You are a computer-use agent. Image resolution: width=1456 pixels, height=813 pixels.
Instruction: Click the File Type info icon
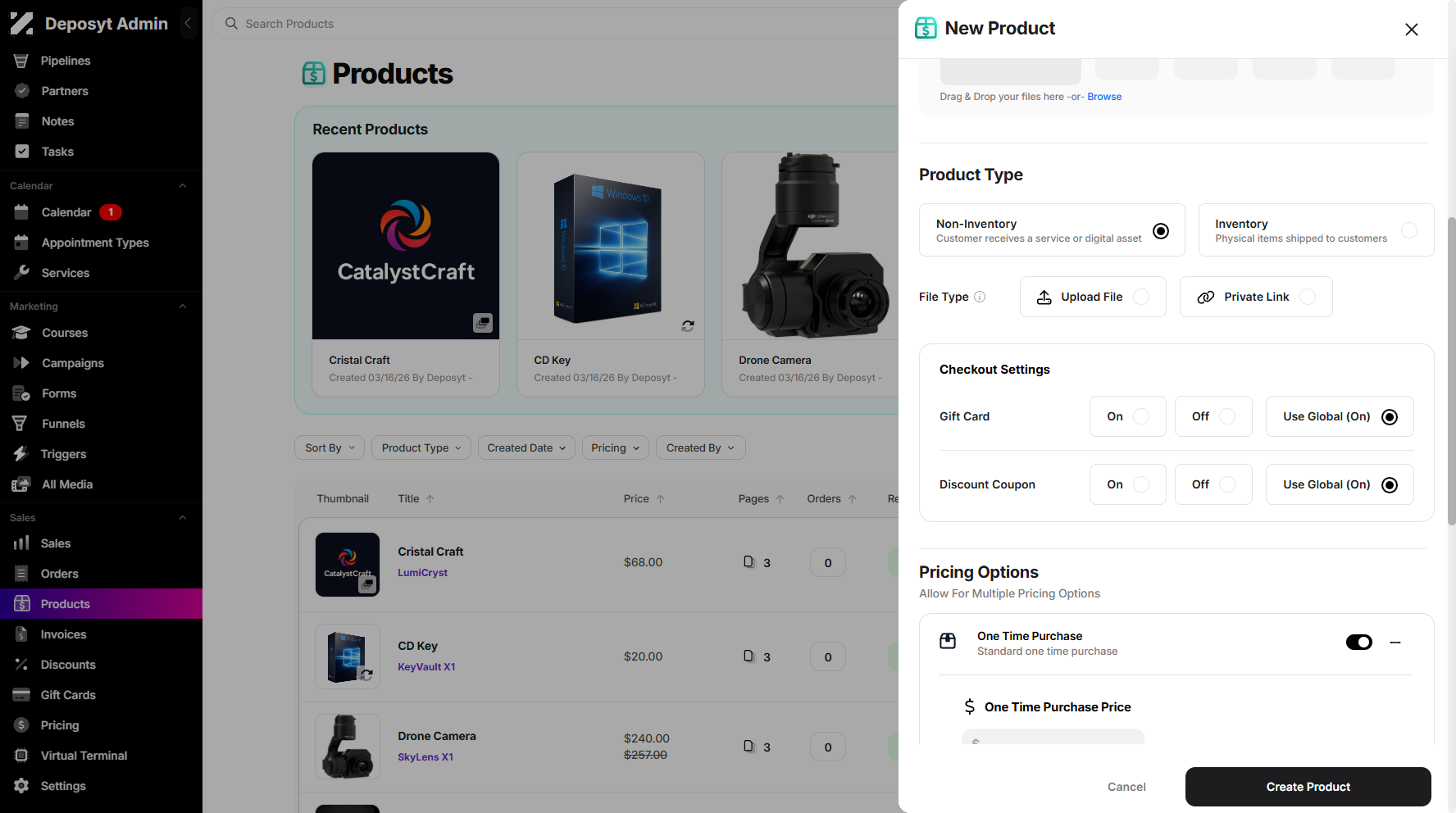980,297
